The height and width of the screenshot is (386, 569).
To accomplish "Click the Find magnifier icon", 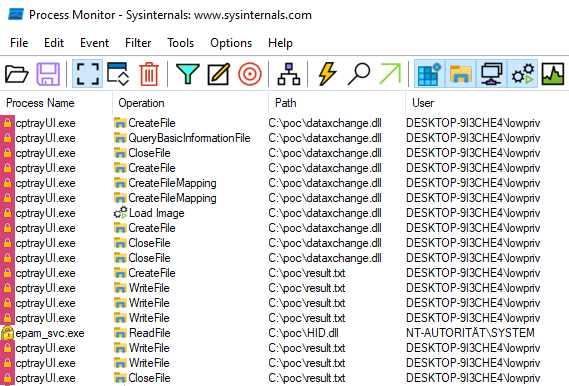I will pos(359,74).
